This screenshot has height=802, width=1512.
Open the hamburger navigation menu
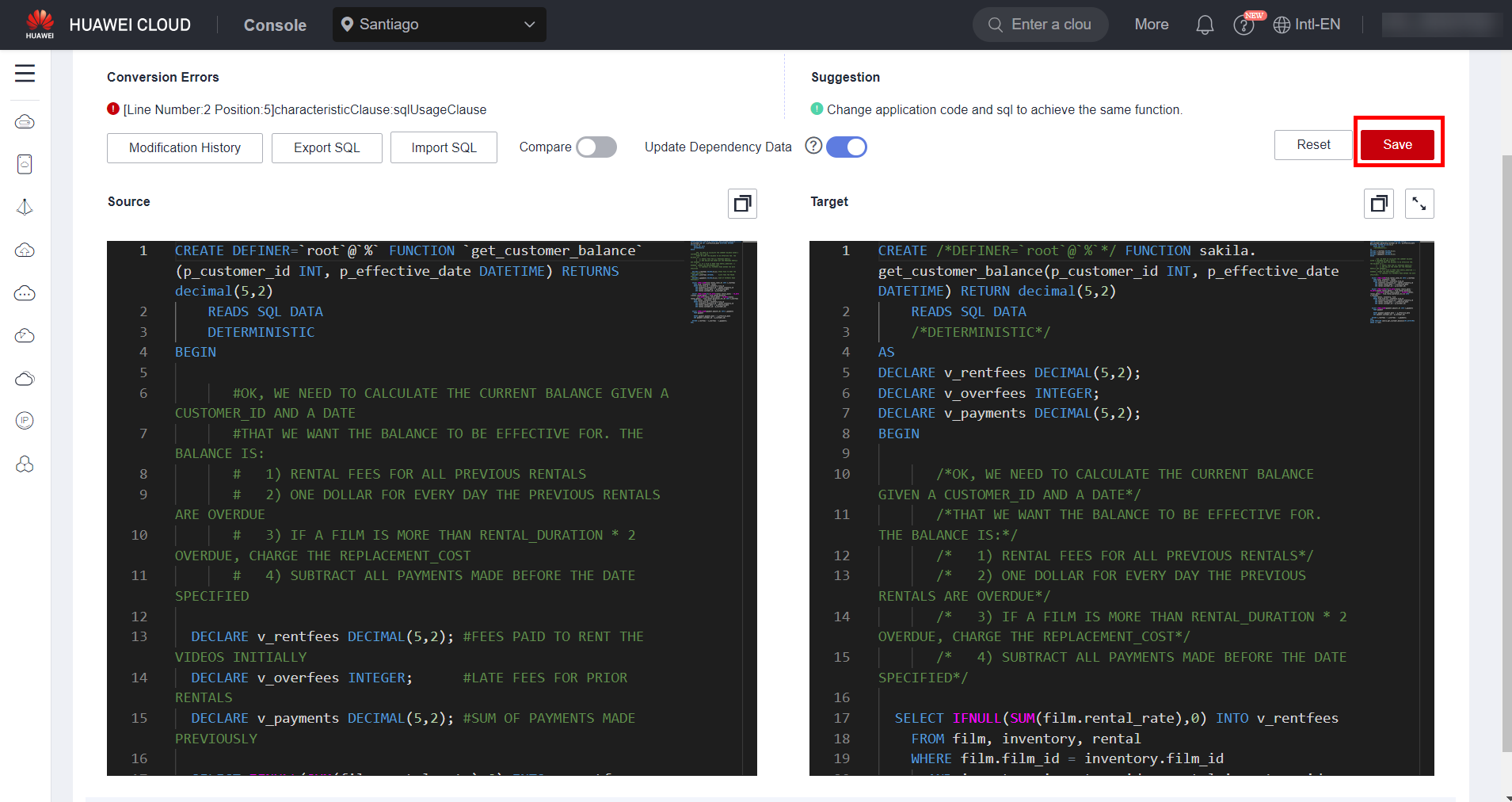tap(25, 74)
